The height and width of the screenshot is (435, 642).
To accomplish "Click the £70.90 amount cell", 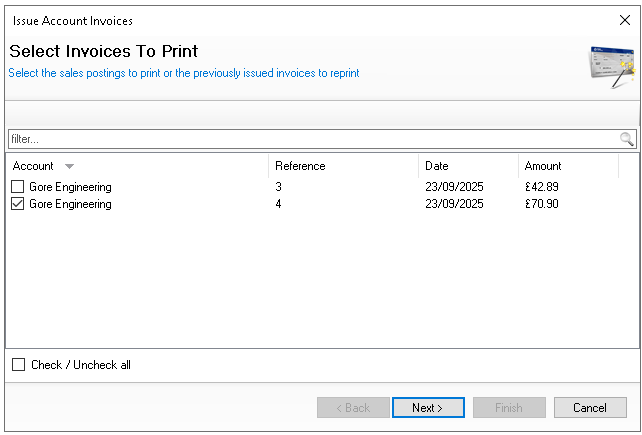I will coord(543,204).
